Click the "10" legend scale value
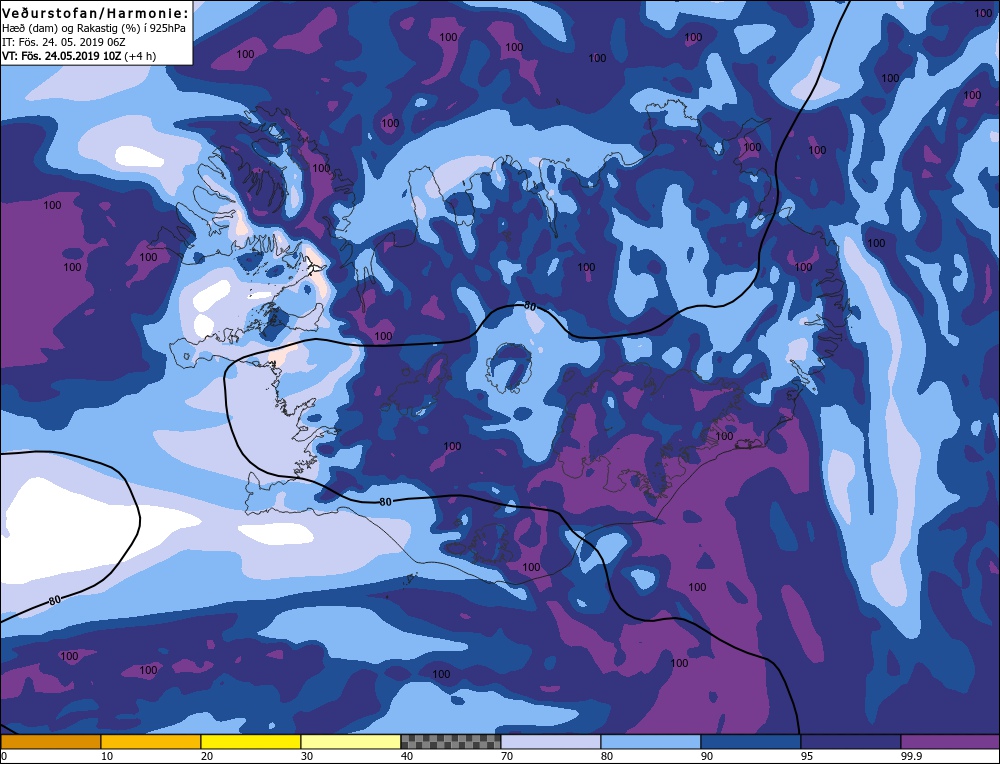1000x764 pixels. point(107,756)
